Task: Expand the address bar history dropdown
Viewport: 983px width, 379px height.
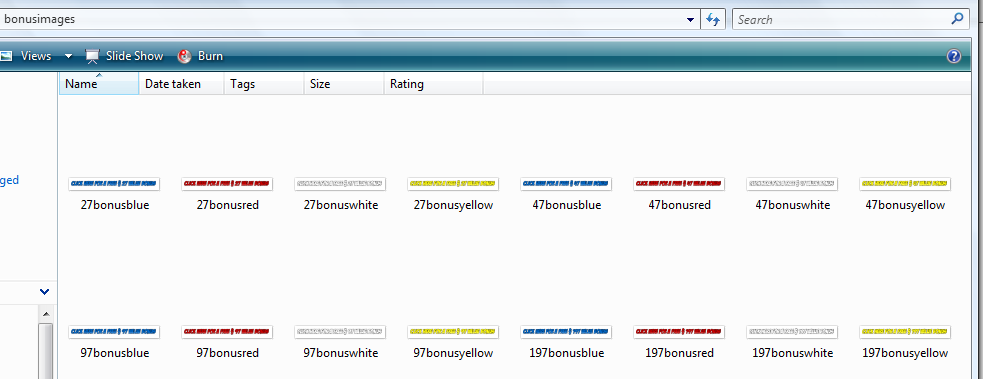Action: click(691, 19)
